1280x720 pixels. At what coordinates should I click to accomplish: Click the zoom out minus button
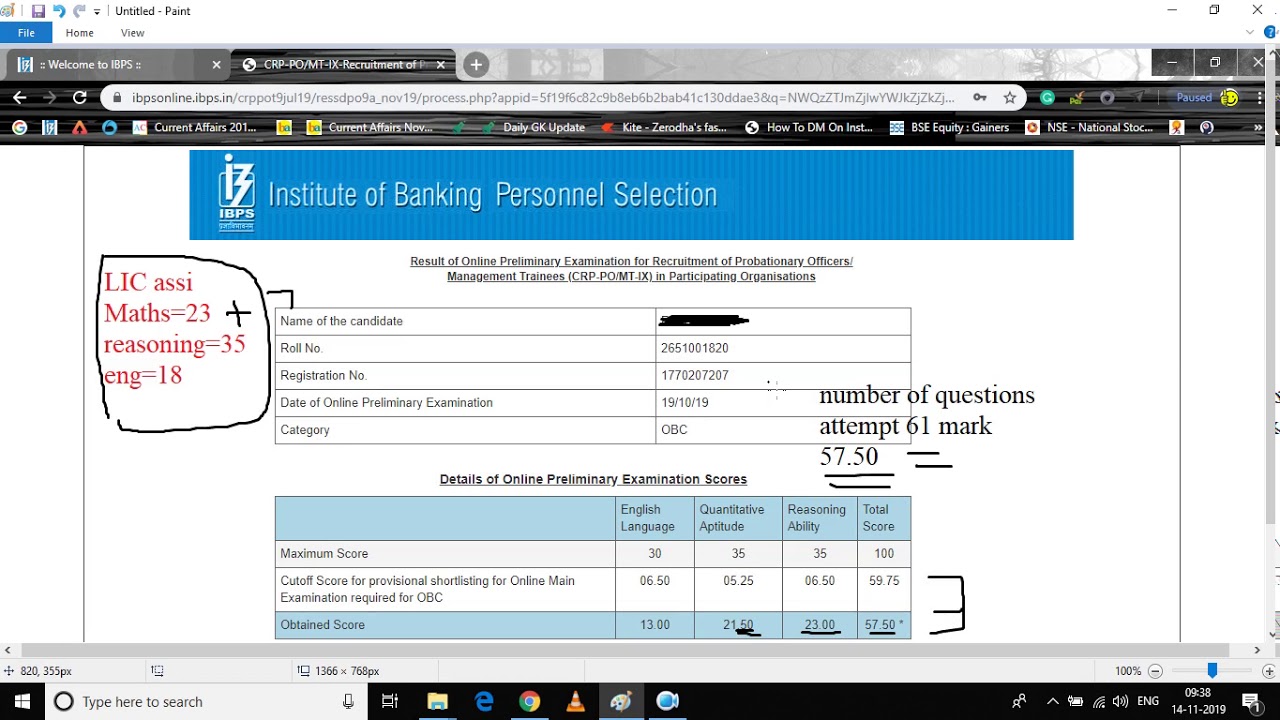tap(1155, 671)
